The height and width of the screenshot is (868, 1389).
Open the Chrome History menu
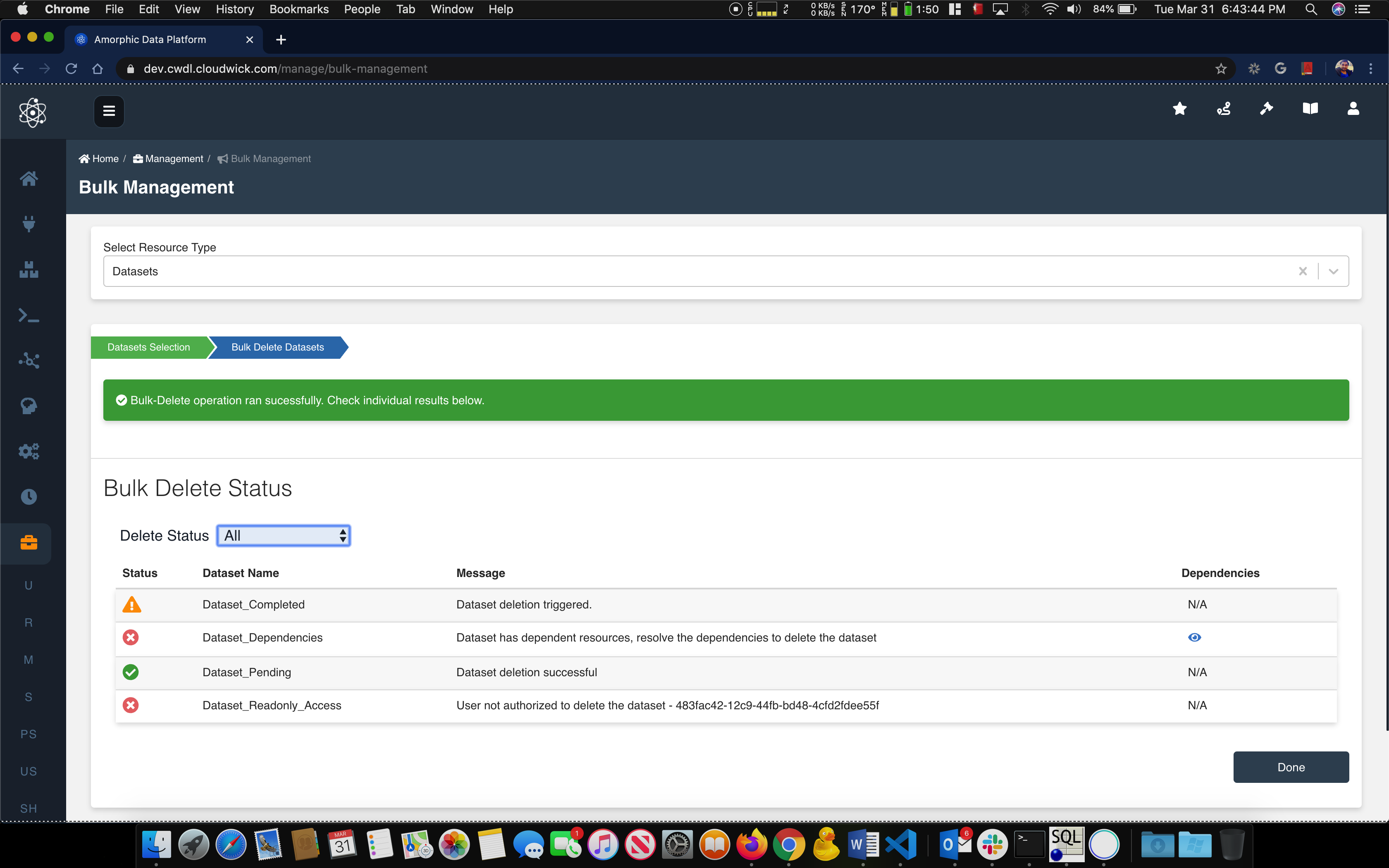pyautogui.click(x=235, y=9)
